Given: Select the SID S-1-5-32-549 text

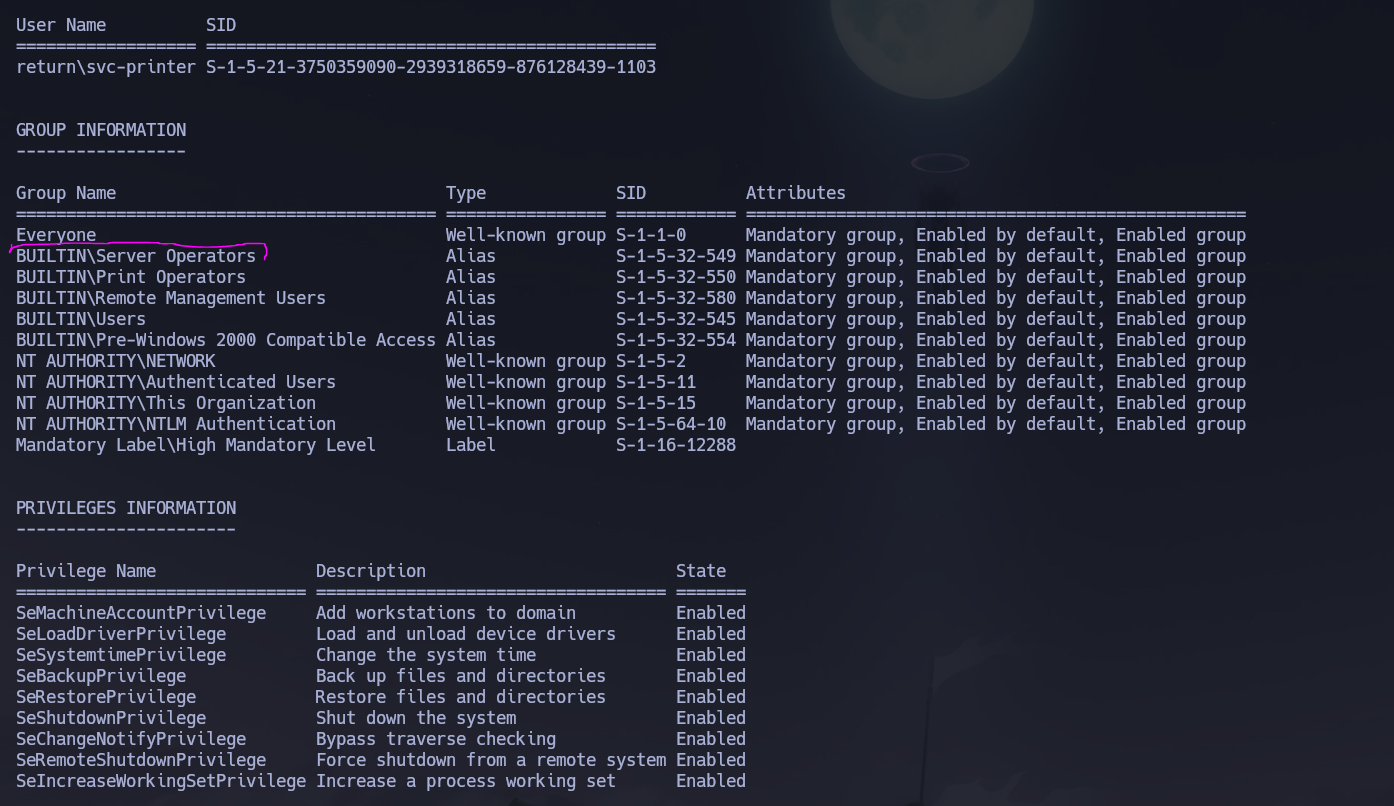Looking at the screenshot, I should click(675, 256).
